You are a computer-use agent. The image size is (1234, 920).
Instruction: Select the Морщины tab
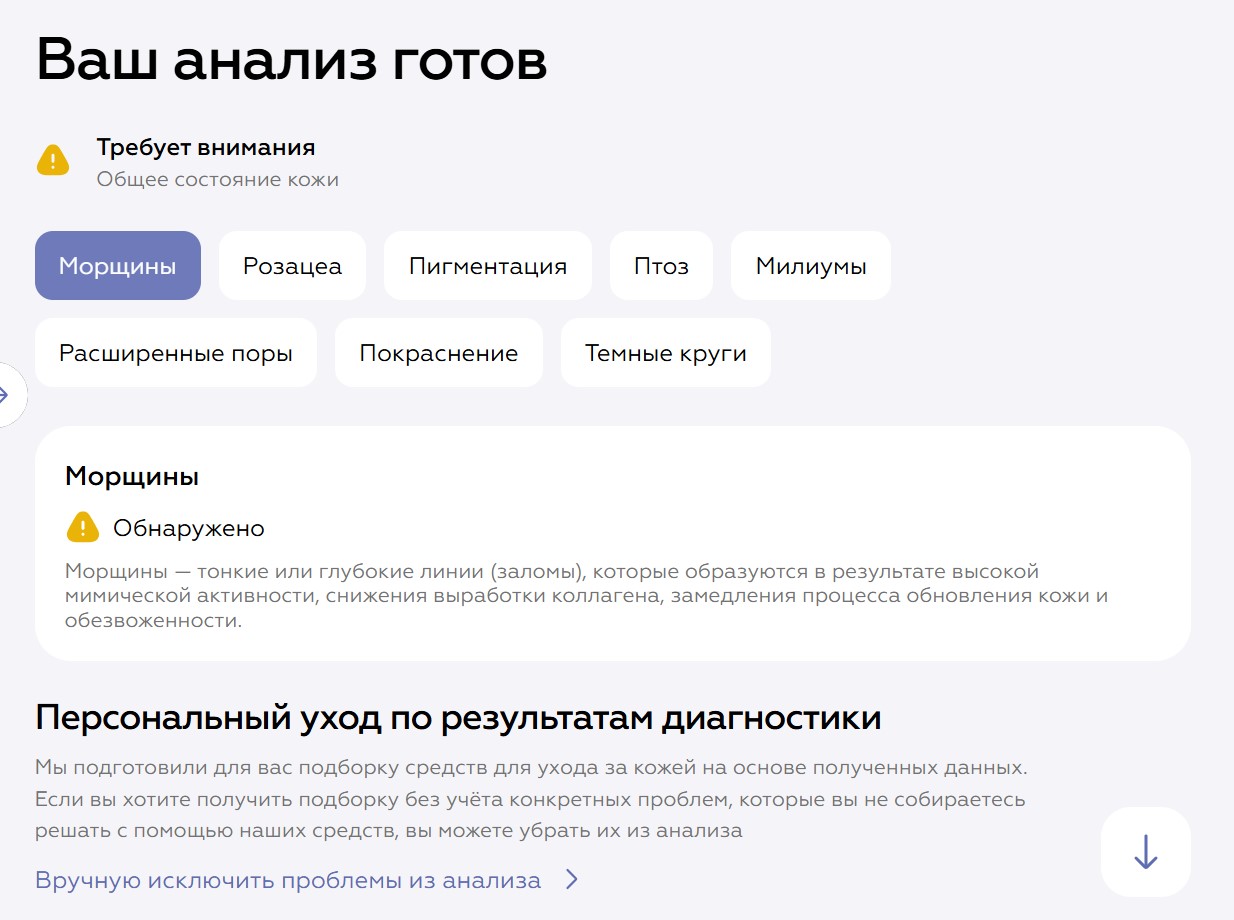[x=118, y=266]
